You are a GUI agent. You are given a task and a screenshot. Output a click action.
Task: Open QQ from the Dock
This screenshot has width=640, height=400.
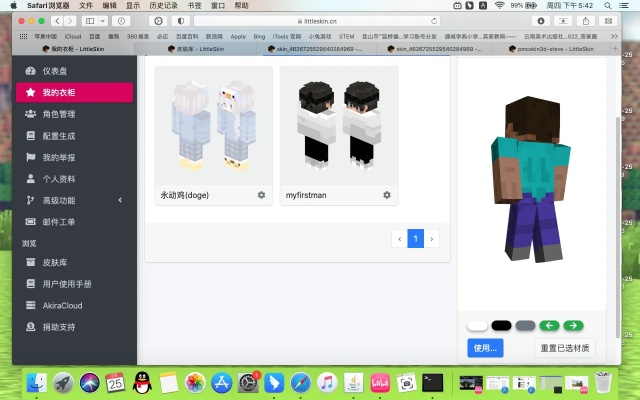(x=142, y=383)
